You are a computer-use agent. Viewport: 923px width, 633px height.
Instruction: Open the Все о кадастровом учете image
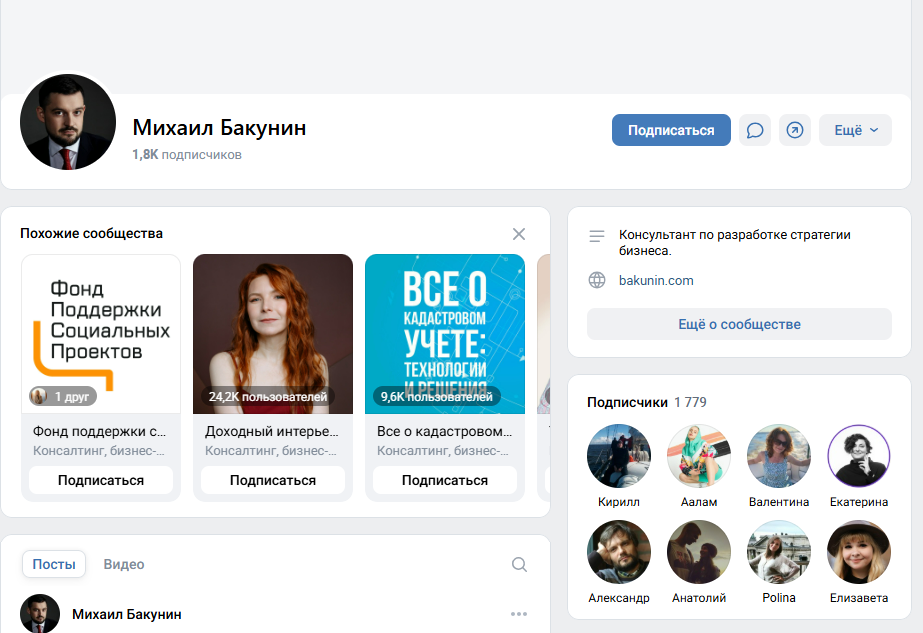[x=444, y=334]
